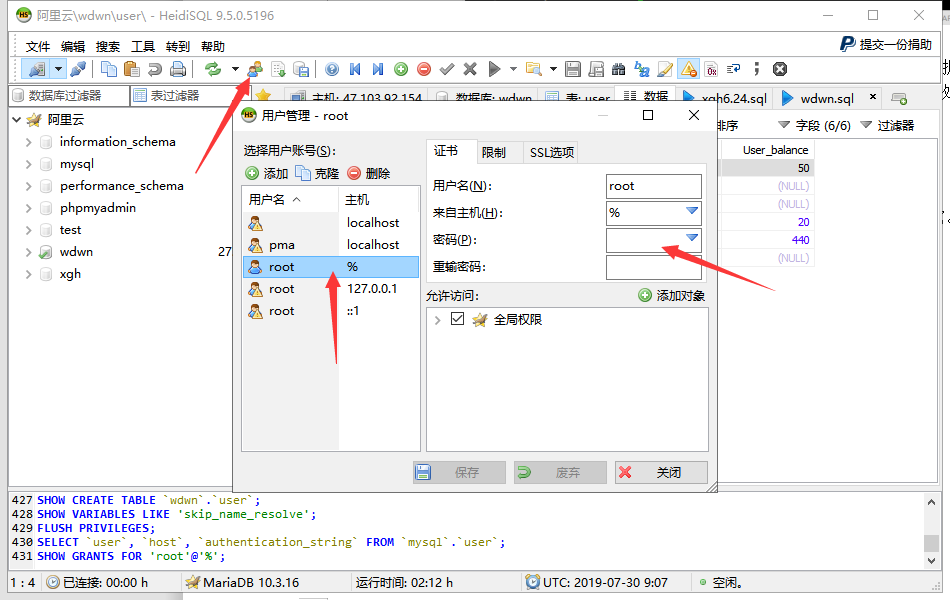Select the root 127.0.0.1 user row
Viewport: 950px width, 600px height.
[x=331, y=289]
